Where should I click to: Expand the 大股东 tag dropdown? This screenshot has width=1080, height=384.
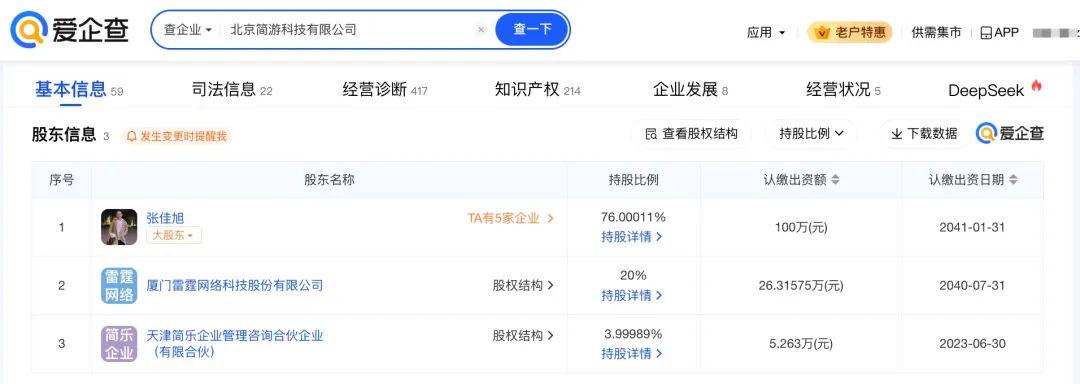click(174, 235)
